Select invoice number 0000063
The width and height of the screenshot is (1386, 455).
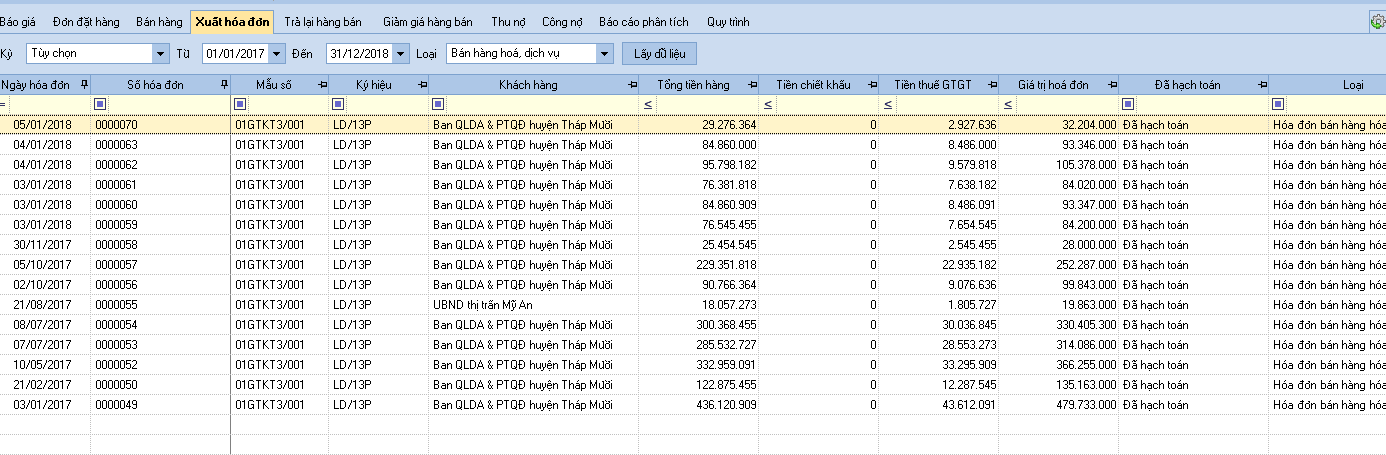pos(116,145)
